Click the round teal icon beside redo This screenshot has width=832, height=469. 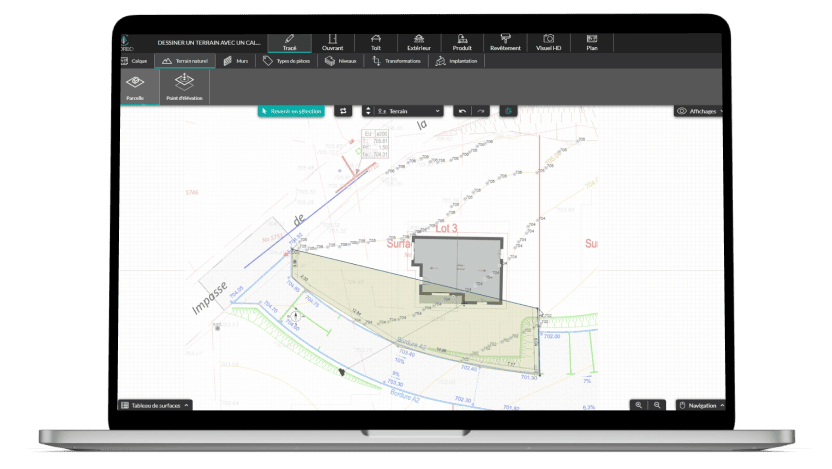508,111
